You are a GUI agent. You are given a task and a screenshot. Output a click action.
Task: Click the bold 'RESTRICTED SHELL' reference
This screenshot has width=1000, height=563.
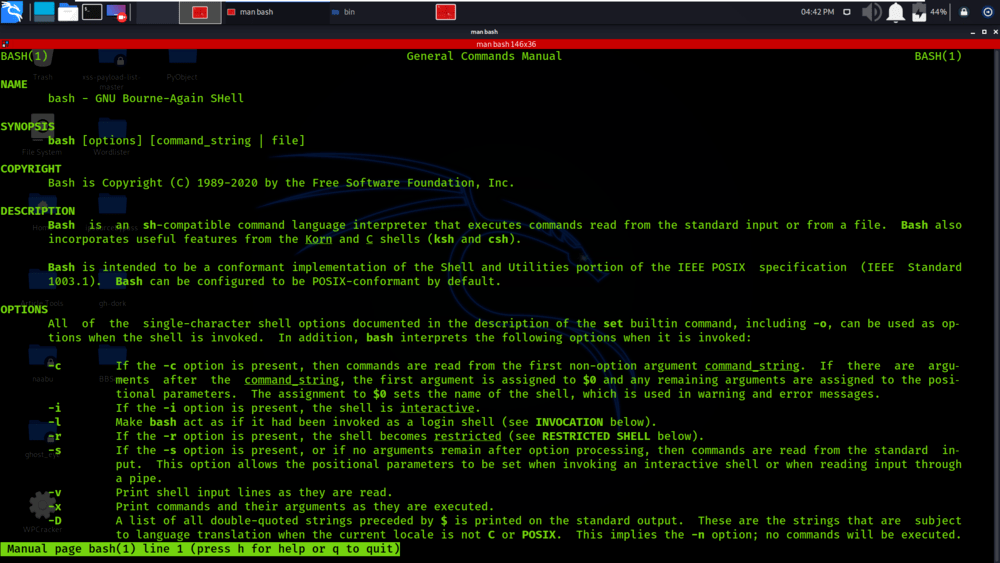[x=596, y=436]
